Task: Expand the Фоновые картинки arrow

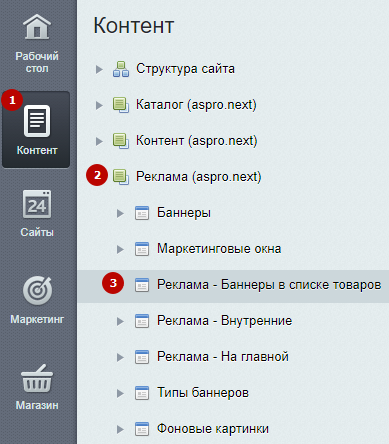Action: 120,429
